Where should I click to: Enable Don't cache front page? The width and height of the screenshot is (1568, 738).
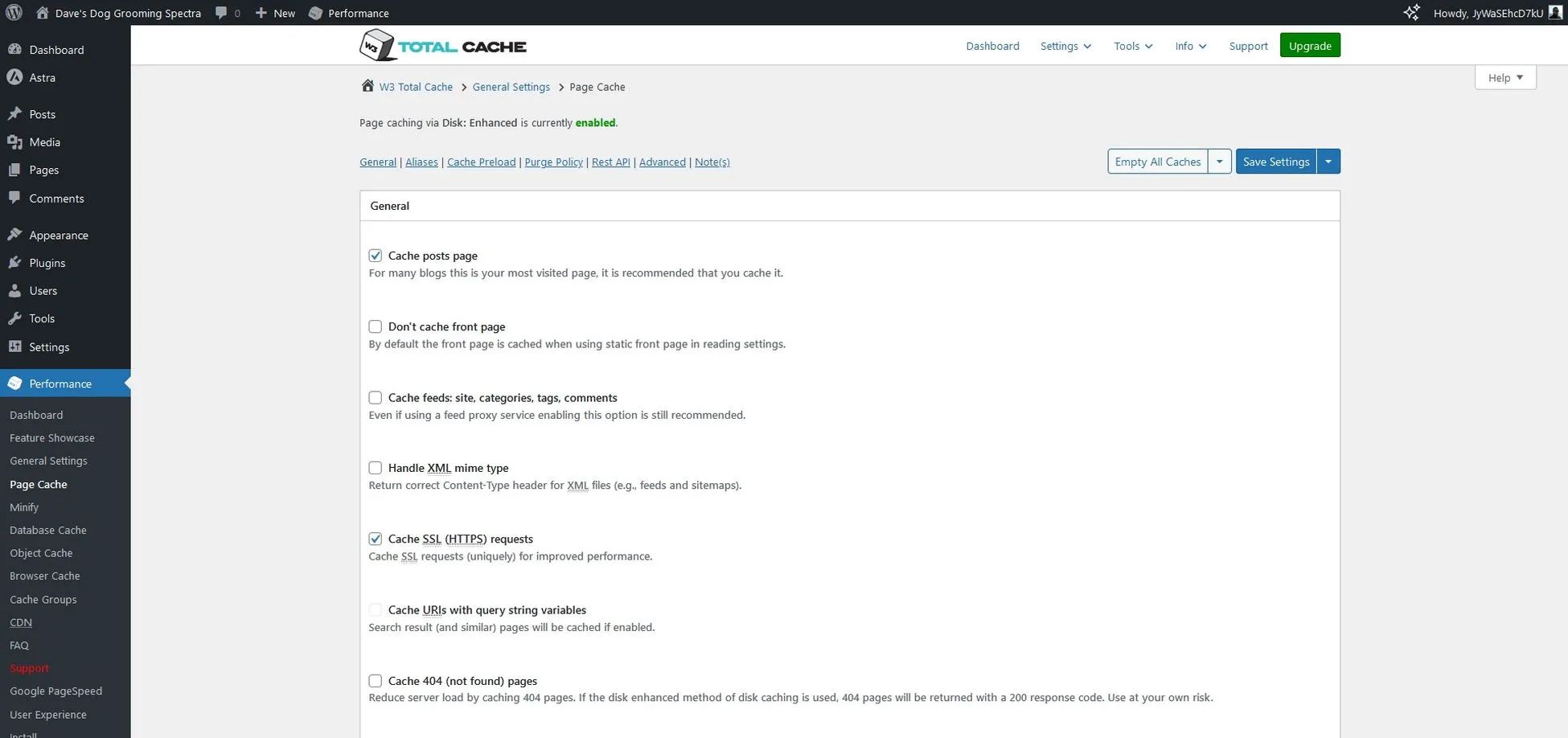click(x=376, y=326)
